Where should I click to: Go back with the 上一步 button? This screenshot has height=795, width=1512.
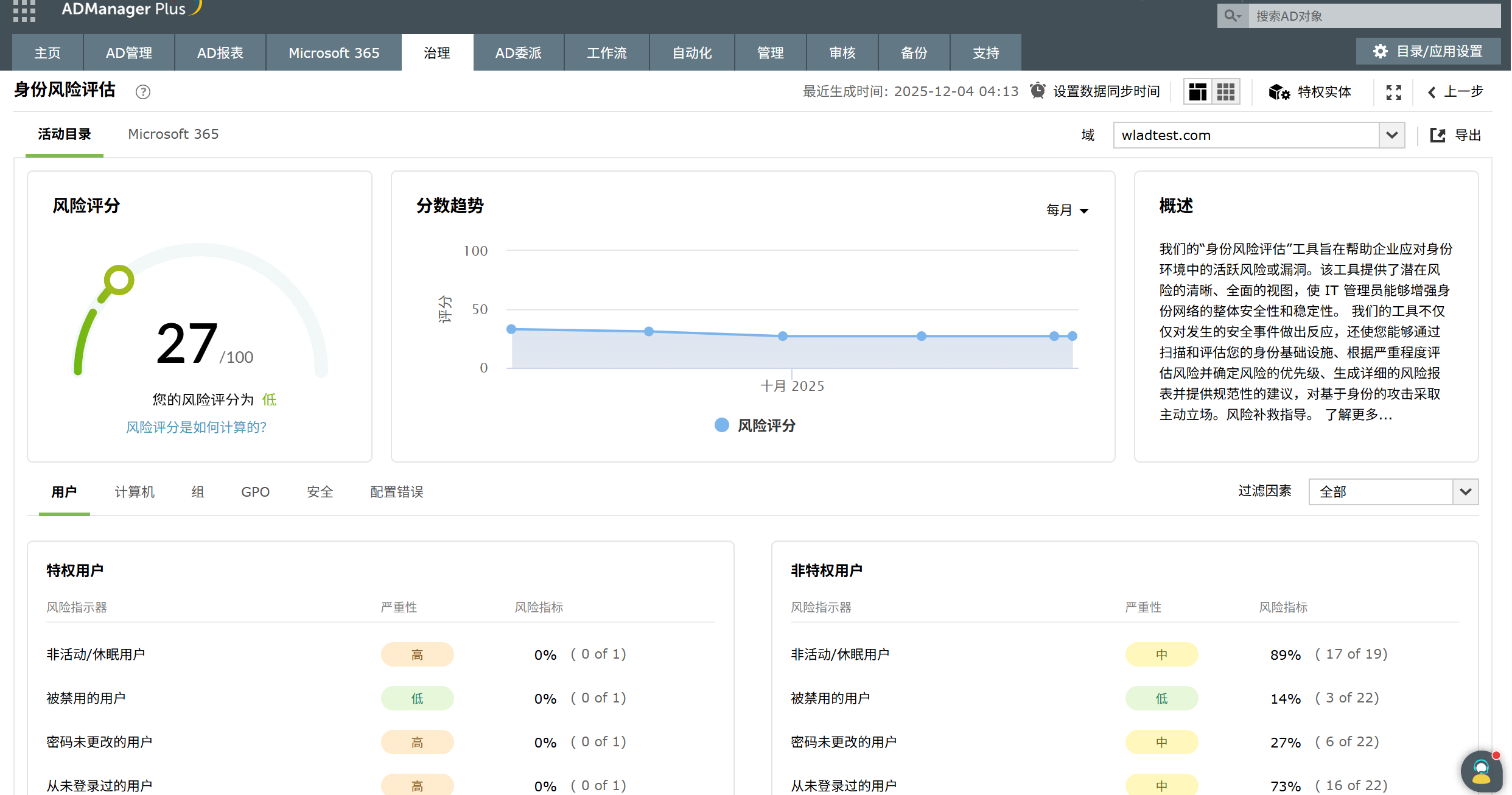pos(1456,92)
